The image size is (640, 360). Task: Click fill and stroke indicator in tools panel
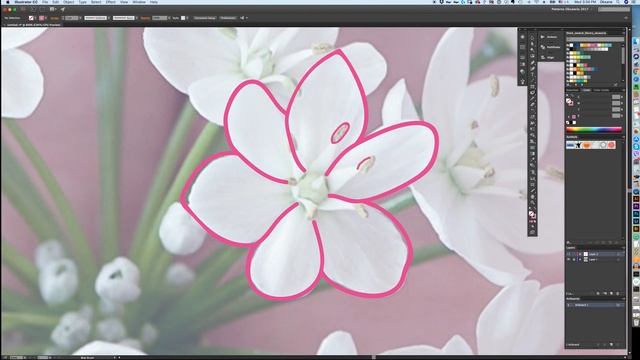coord(532,214)
